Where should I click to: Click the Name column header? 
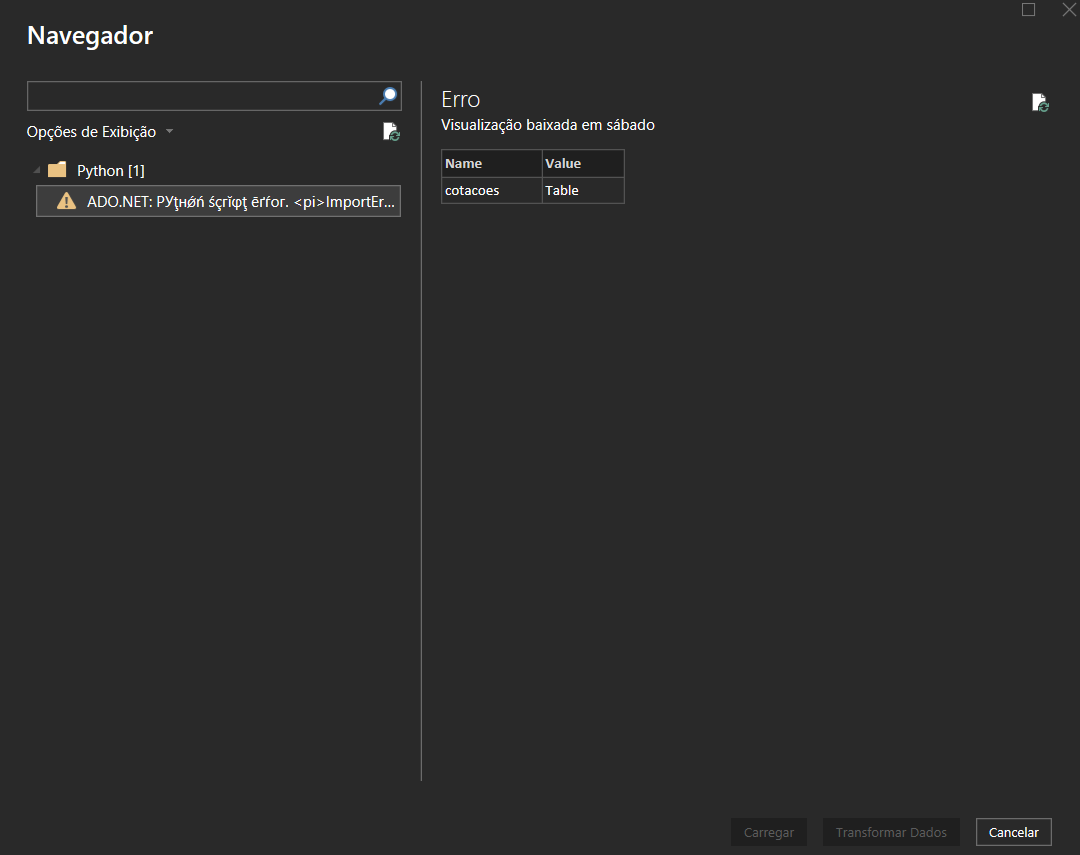[492, 163]
